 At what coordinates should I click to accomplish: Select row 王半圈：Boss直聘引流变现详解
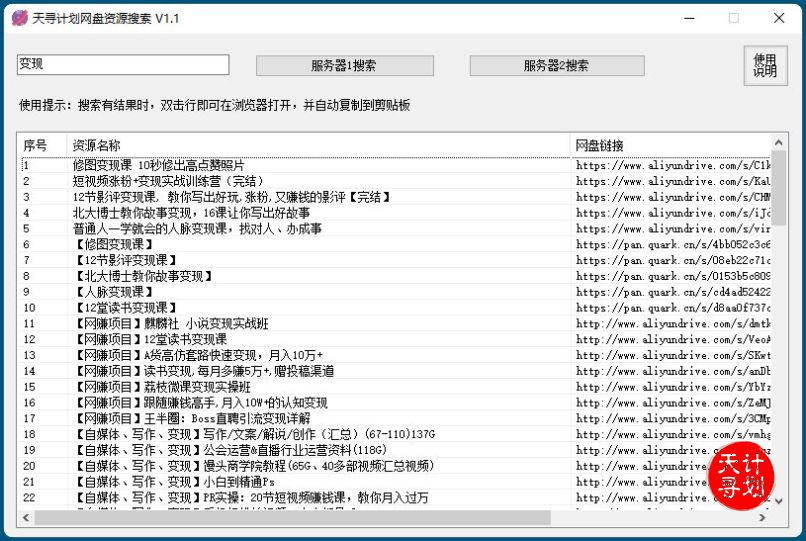coord(396,419)
